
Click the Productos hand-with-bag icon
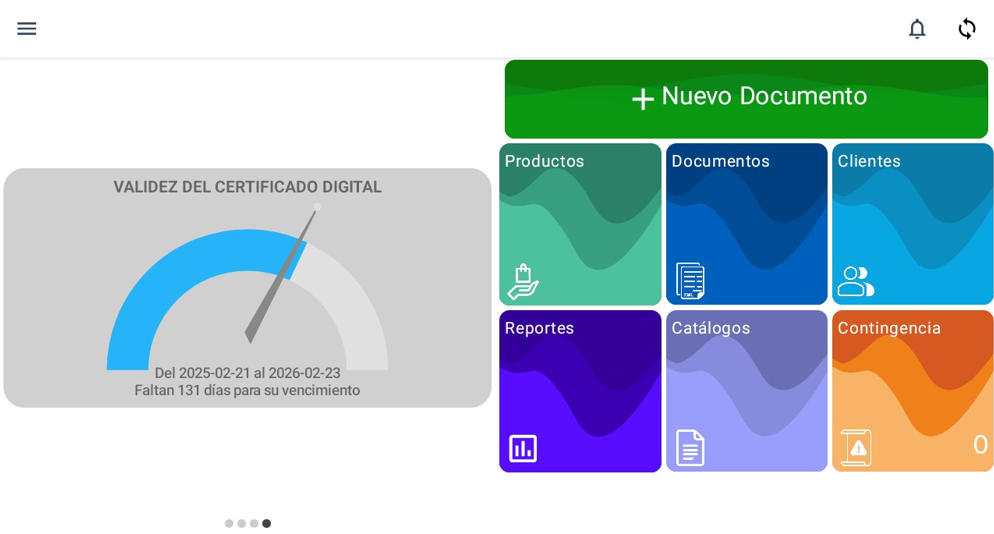(x=522, y=282)
